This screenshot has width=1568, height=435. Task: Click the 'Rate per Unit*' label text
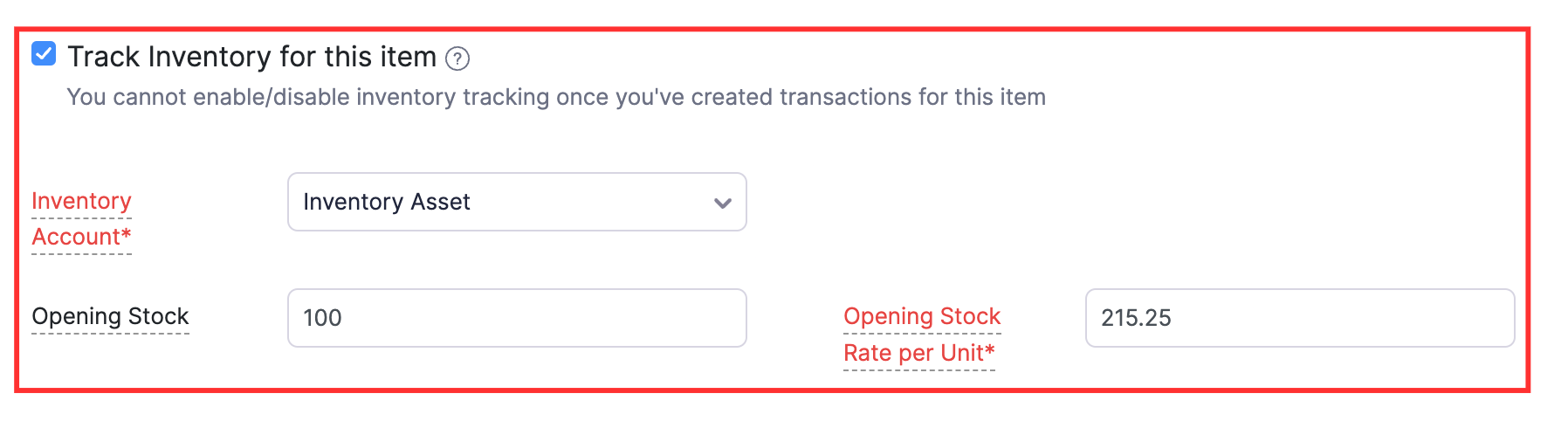click(918, 353)
